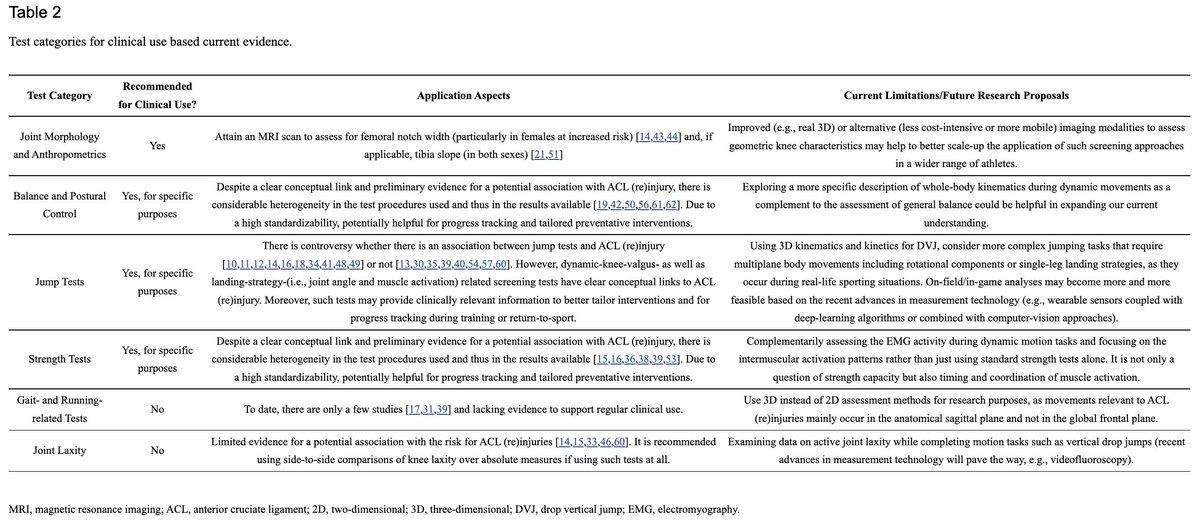1200x527 pixels.
Task: Open reference 35 in Jump Tests row
Action: (433, 264)
